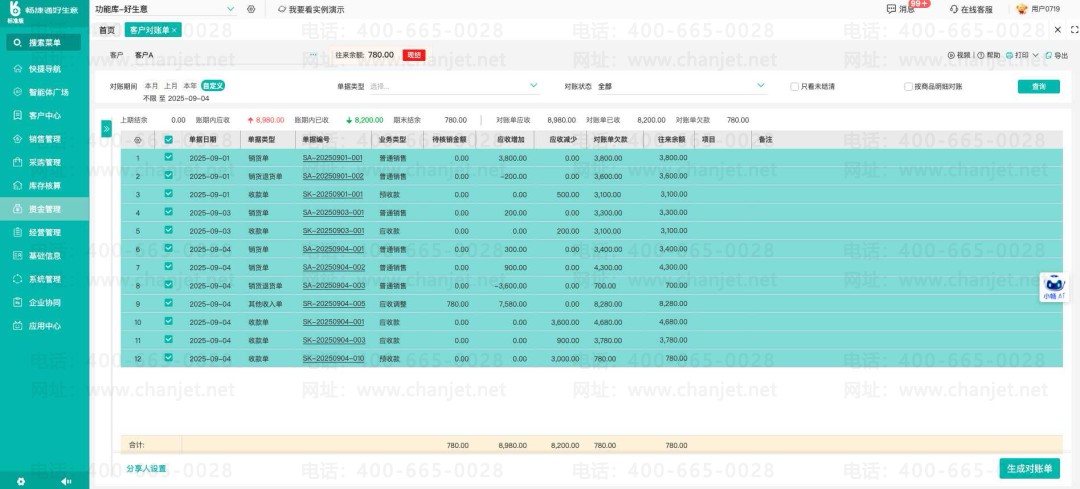Viewport: 1080px width, 489px height.
Task: Collapse the sidebar with bottom arrow icon
Action: click(66, 481)
